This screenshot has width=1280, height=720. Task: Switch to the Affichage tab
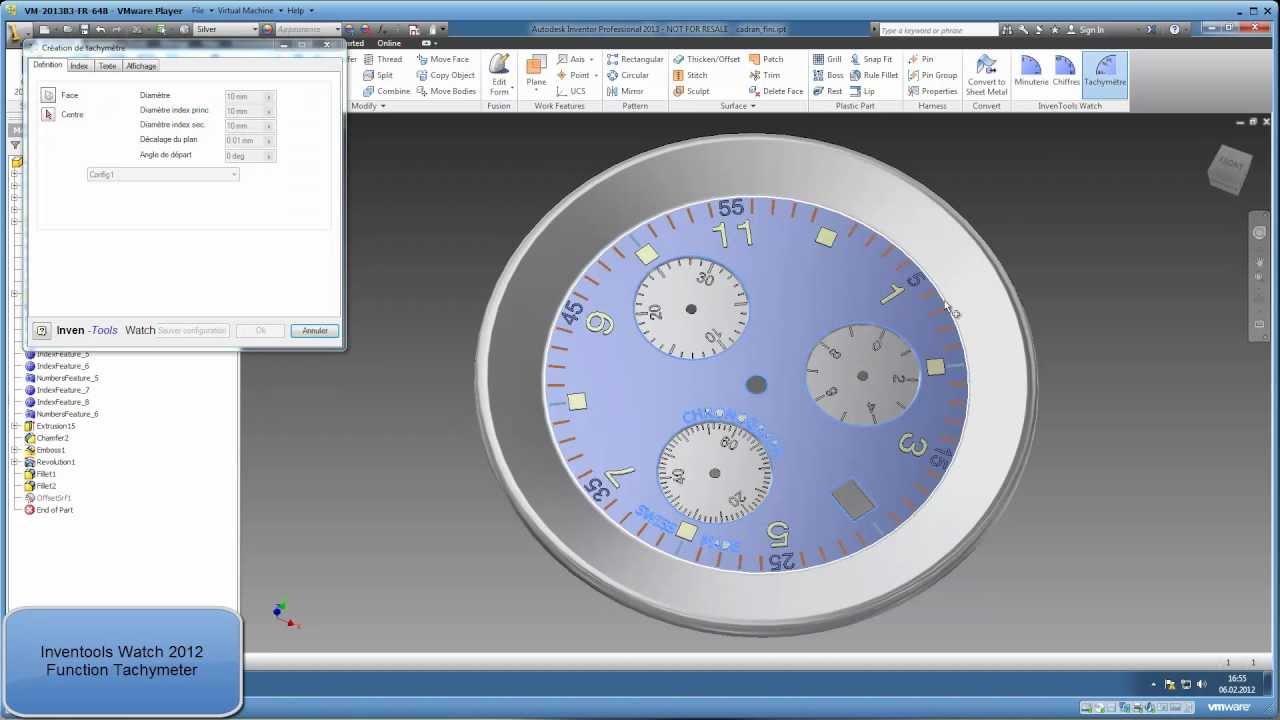(141, 66)
